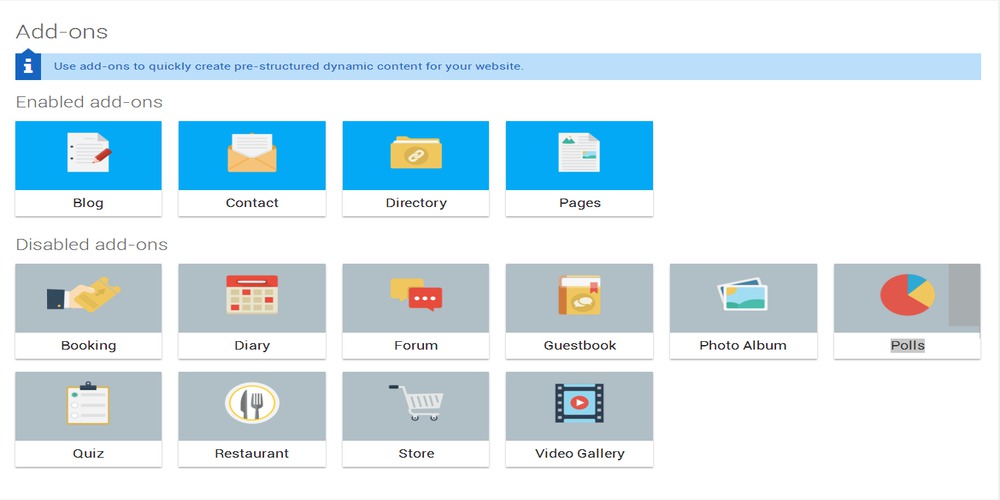Select the Restaurant plate icon
The width and height of the screenshot is (1000, 500).
pyautogui.click(x=252, y=403)
